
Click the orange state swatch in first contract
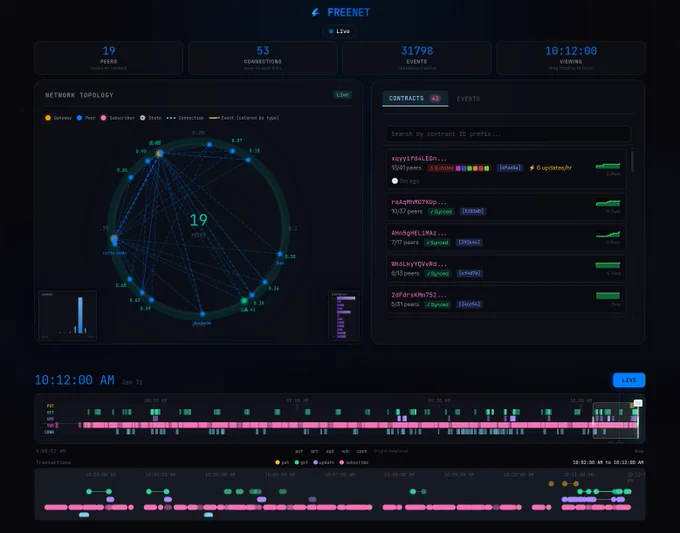click(475, 168)
